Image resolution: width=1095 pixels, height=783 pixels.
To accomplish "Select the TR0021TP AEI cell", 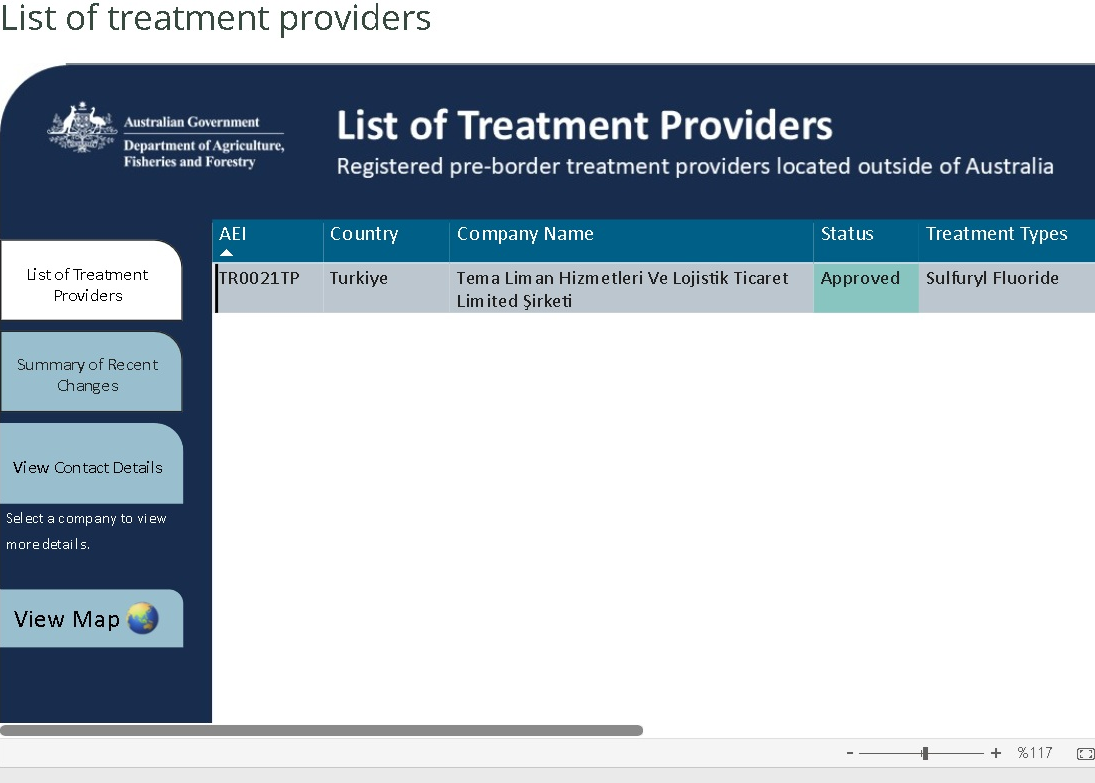I will (x=260, y=279).
